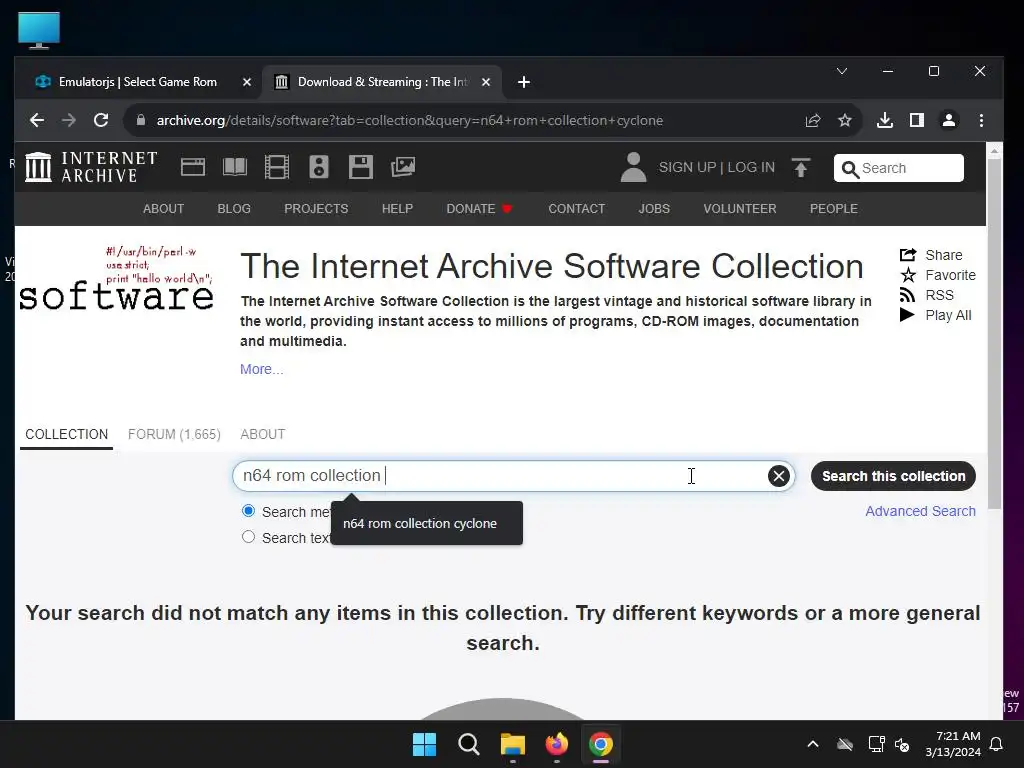Open BLOG menu item

(234, 209)
